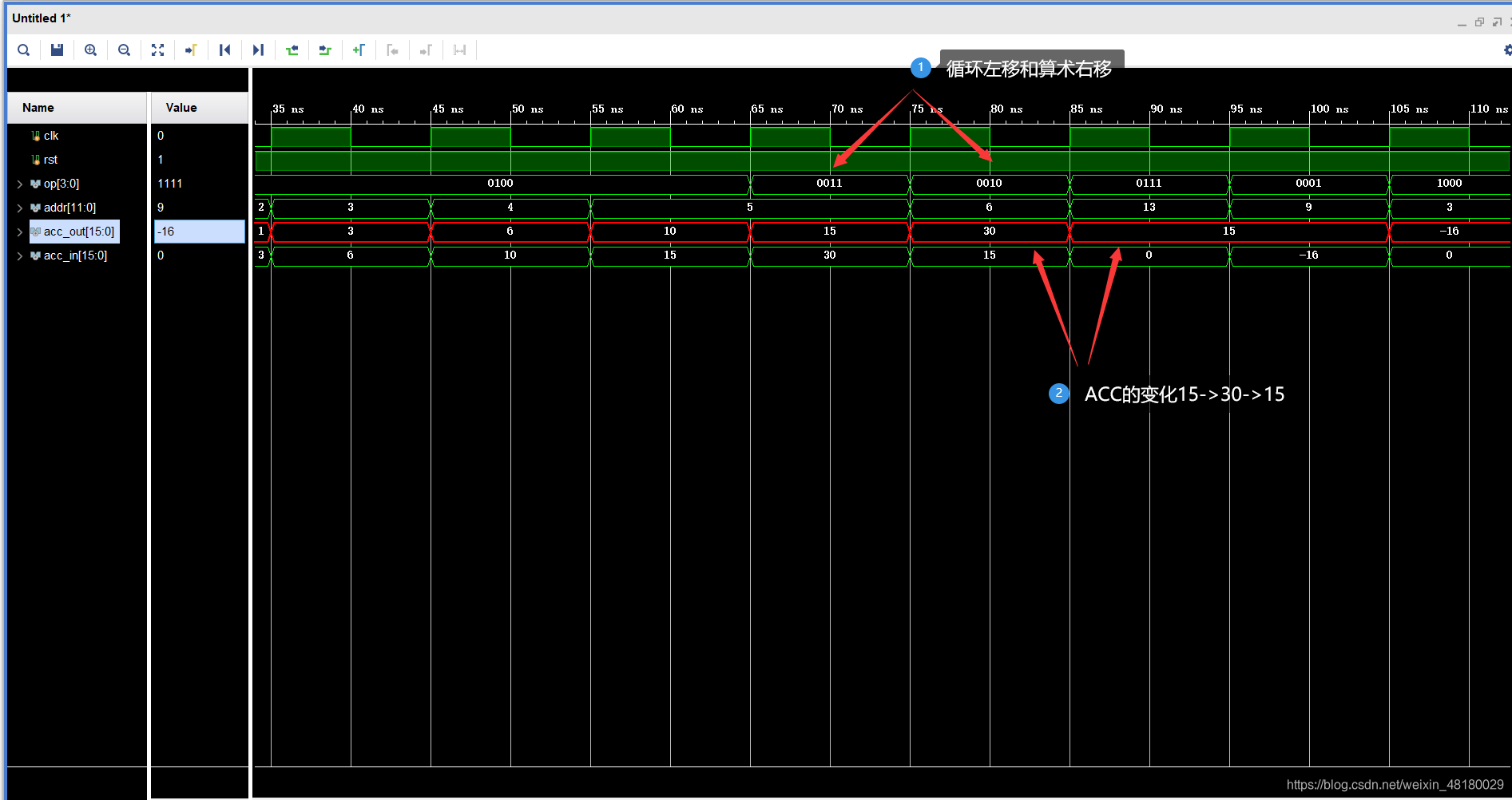Click the 0111 segment in op waveform

(x=1149, y=184)
